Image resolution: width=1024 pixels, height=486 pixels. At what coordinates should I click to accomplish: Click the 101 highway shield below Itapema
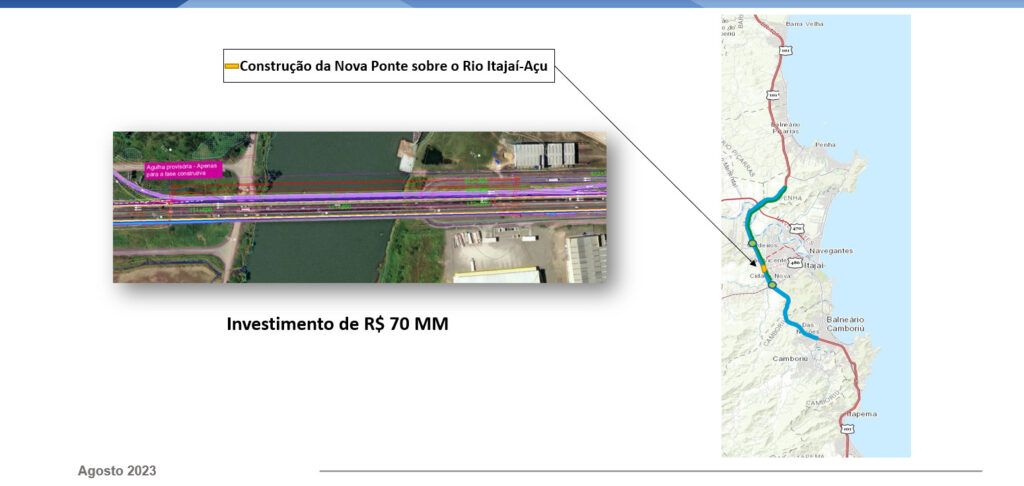pos(847,429)
